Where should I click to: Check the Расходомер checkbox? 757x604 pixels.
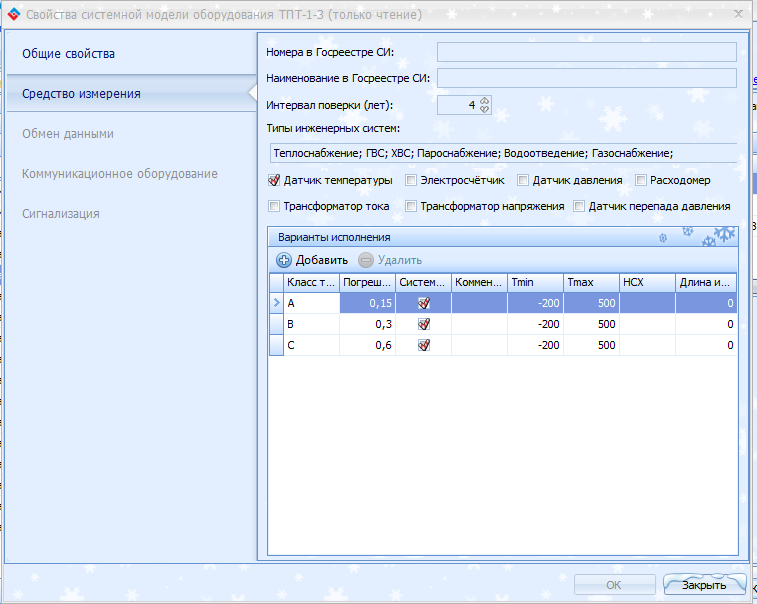pyautogui.click(x=640, y=181)
